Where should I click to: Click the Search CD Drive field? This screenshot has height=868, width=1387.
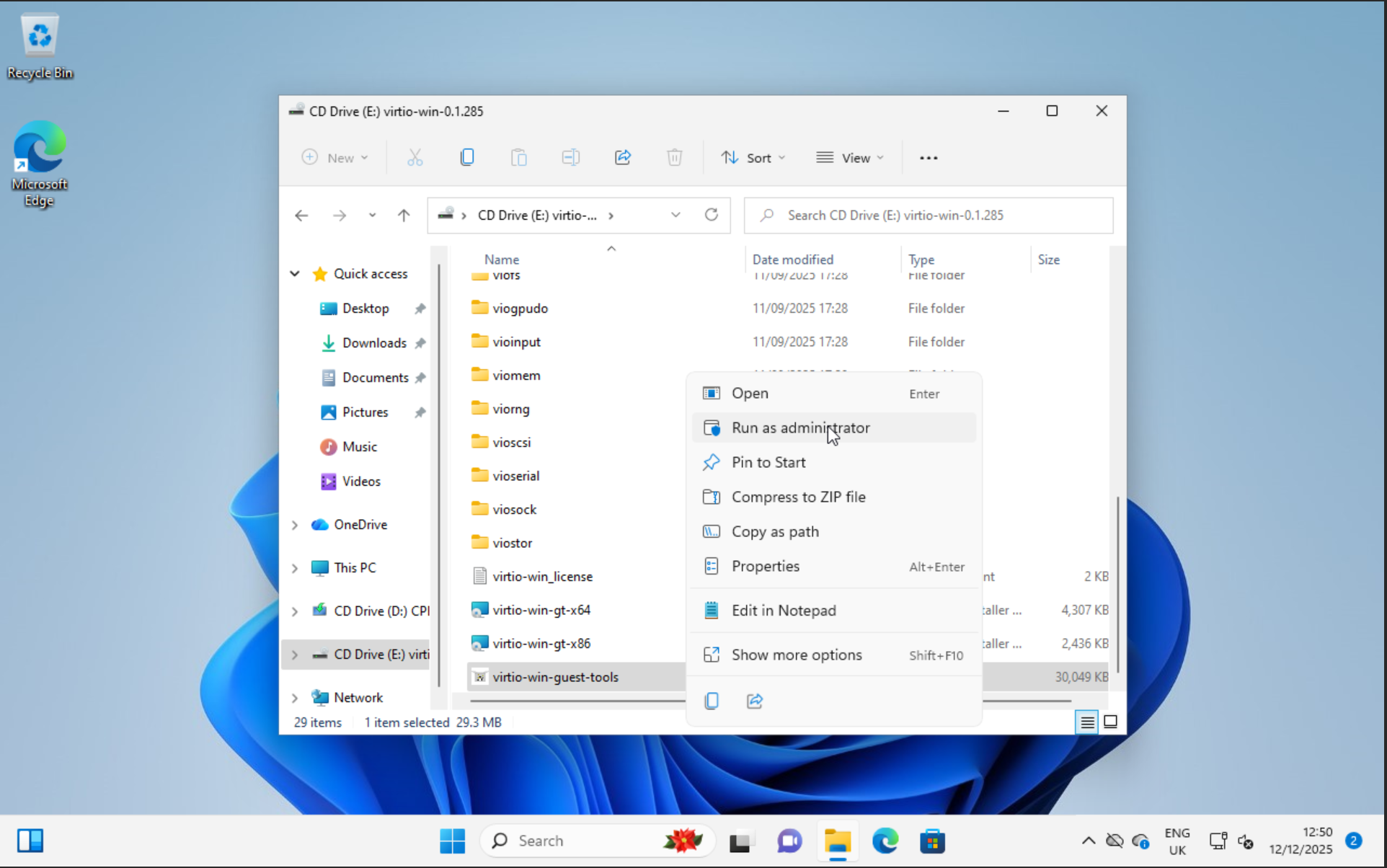929,216
